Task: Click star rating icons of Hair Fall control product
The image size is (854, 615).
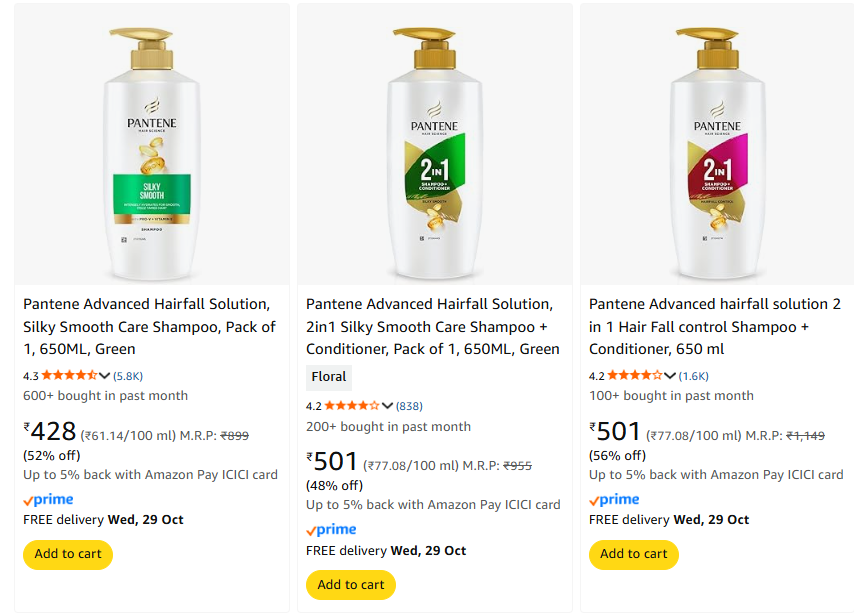Action: [x=635, y=376]
